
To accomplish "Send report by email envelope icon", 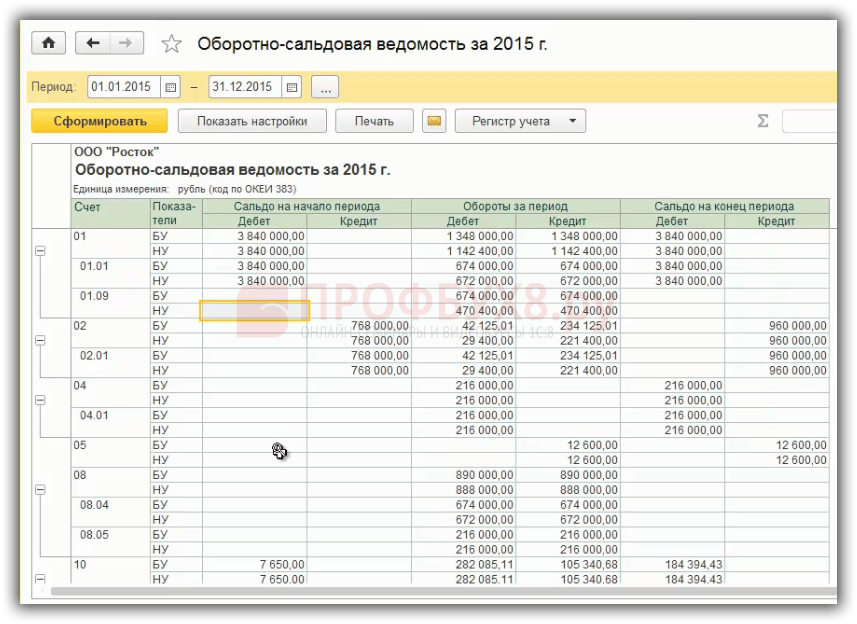I will (x=434, y=121).
